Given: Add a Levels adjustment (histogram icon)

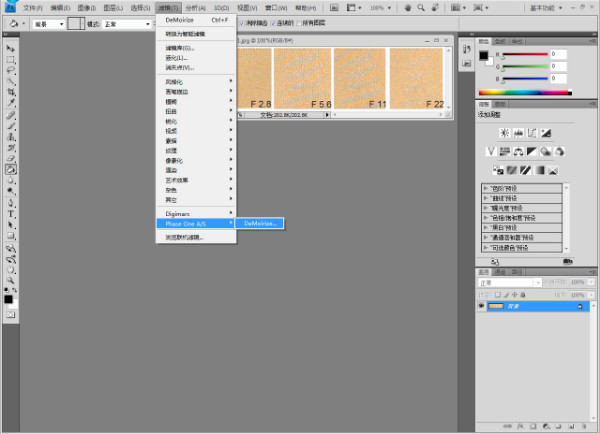Looking at the screenshot, I should (517, 133).
